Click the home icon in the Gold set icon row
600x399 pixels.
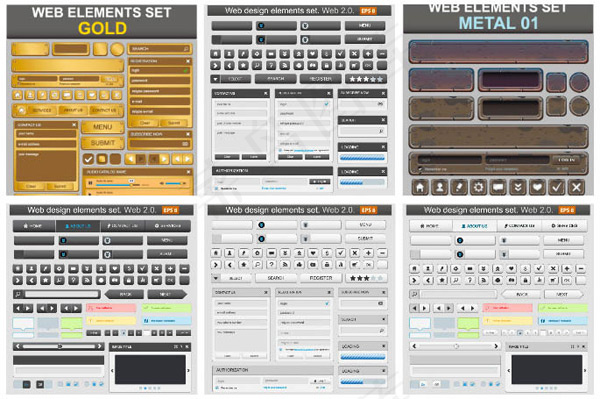pyautogui.click(x=18, y=95)
